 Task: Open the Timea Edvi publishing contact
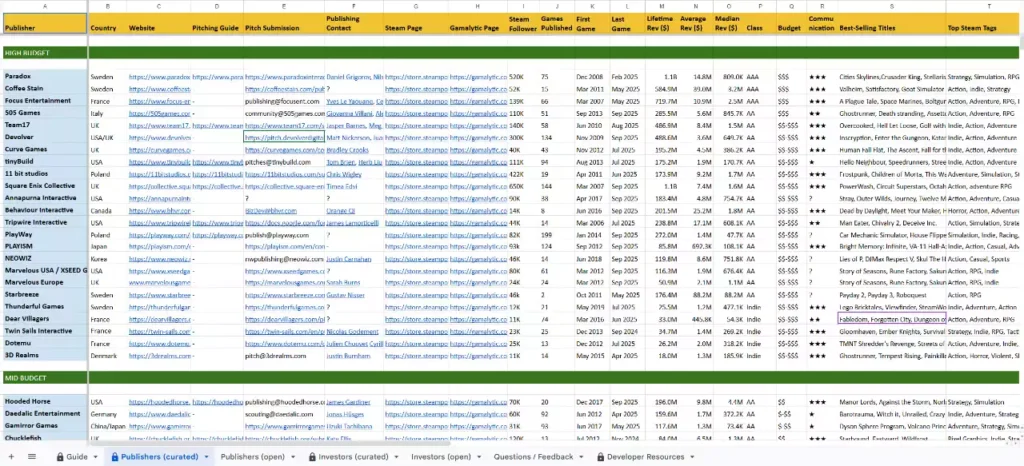click(x=342, y=187)
